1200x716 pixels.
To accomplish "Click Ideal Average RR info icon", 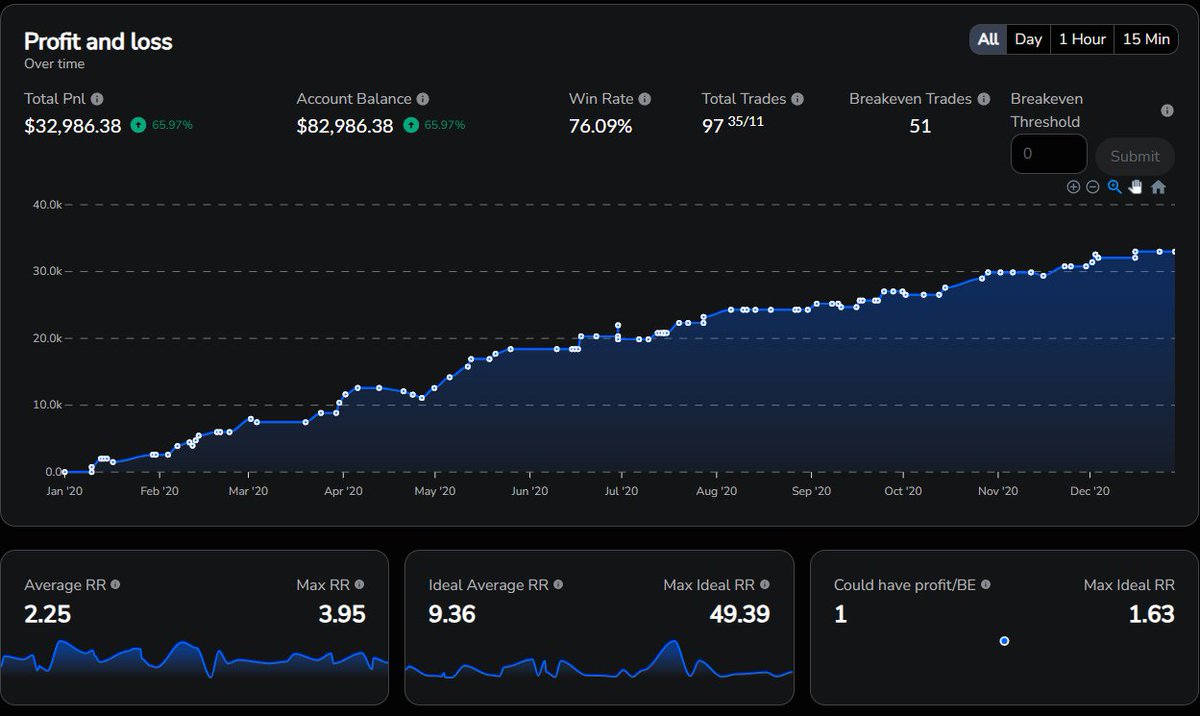I will [558, 584].
